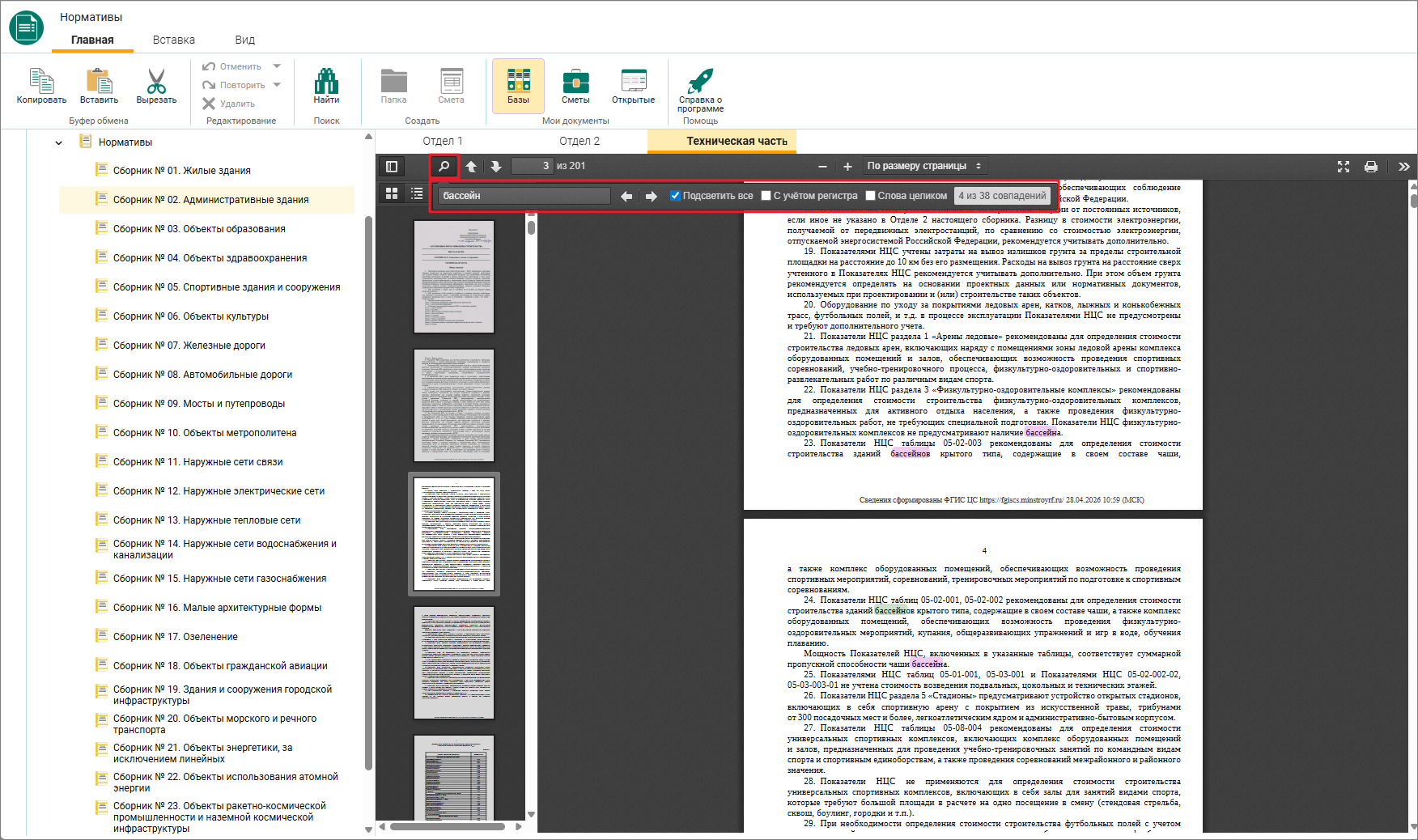
Task: Switch to the Вставка ribbon tab
Action: click(173, 40)
